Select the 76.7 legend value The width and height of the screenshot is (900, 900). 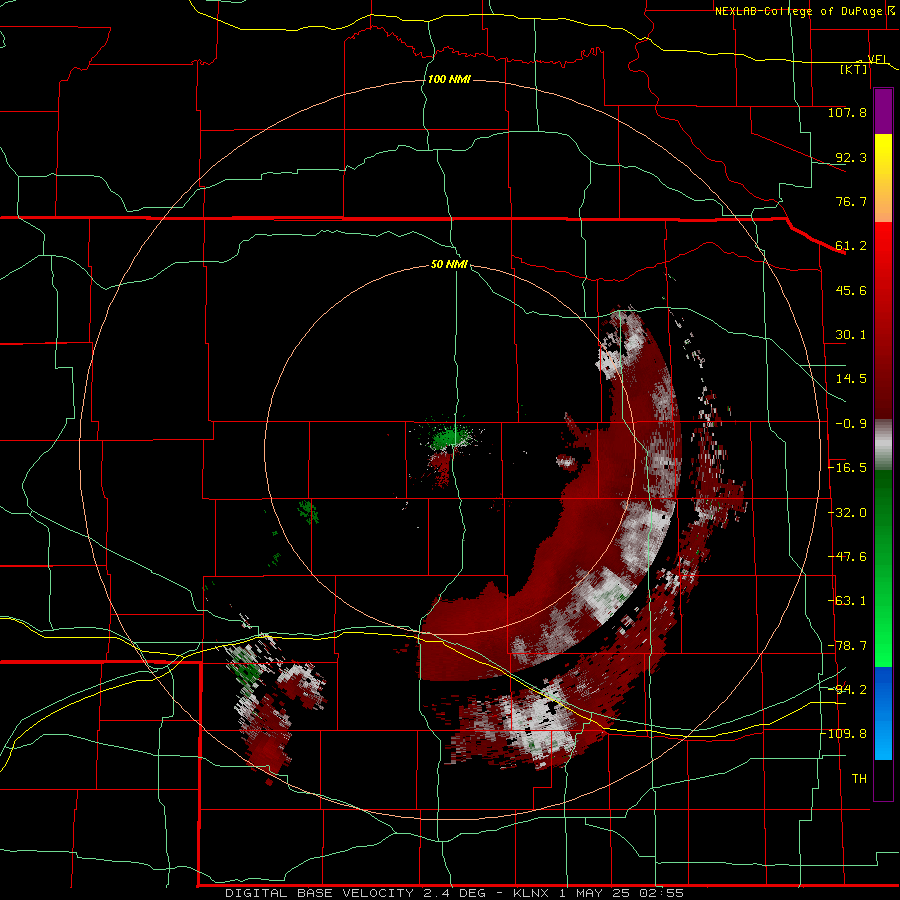point(851,201)
